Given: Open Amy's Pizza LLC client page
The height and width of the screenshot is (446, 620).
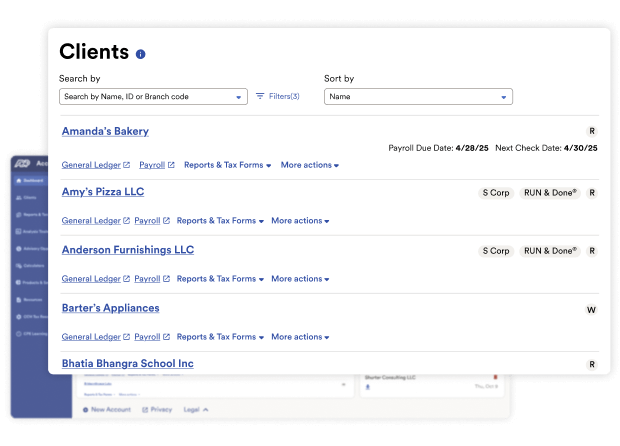Looking at the screenshot, I should click(103, 192).
